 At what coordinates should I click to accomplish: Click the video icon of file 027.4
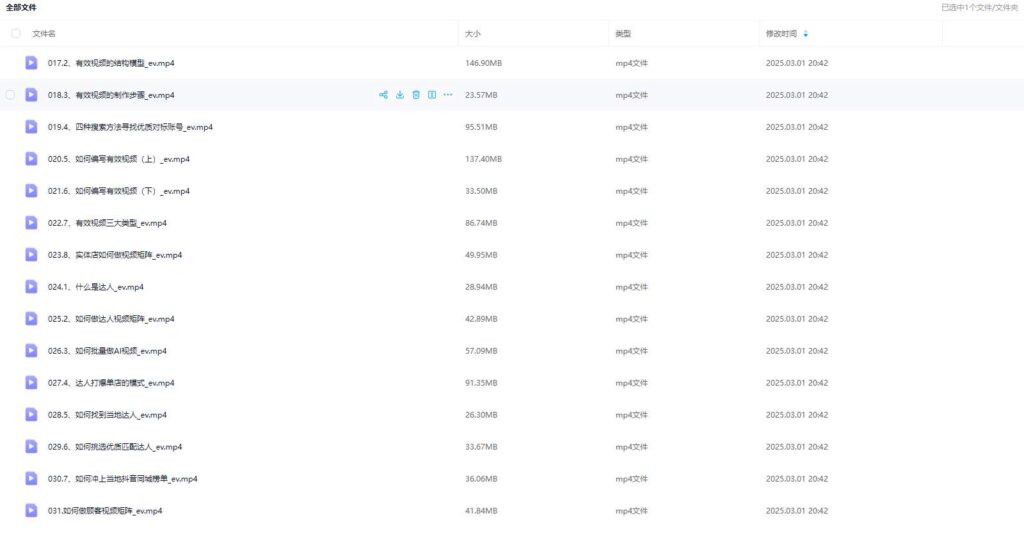point(32,383)
